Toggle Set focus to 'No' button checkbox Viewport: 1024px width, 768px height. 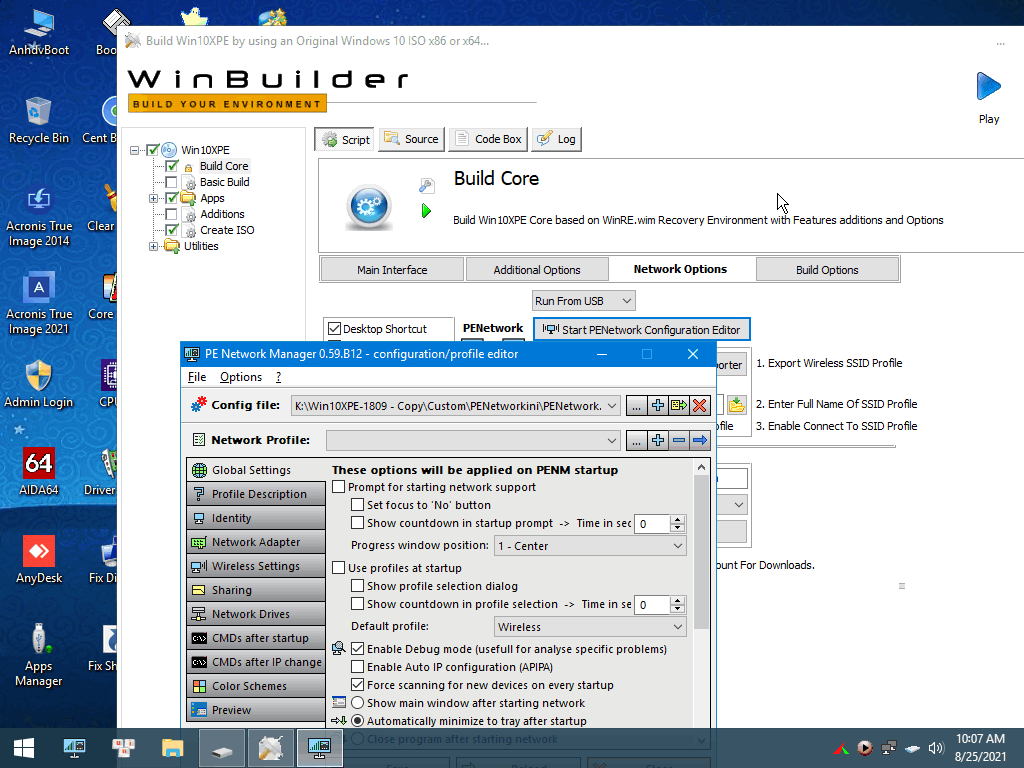point(357,505)
